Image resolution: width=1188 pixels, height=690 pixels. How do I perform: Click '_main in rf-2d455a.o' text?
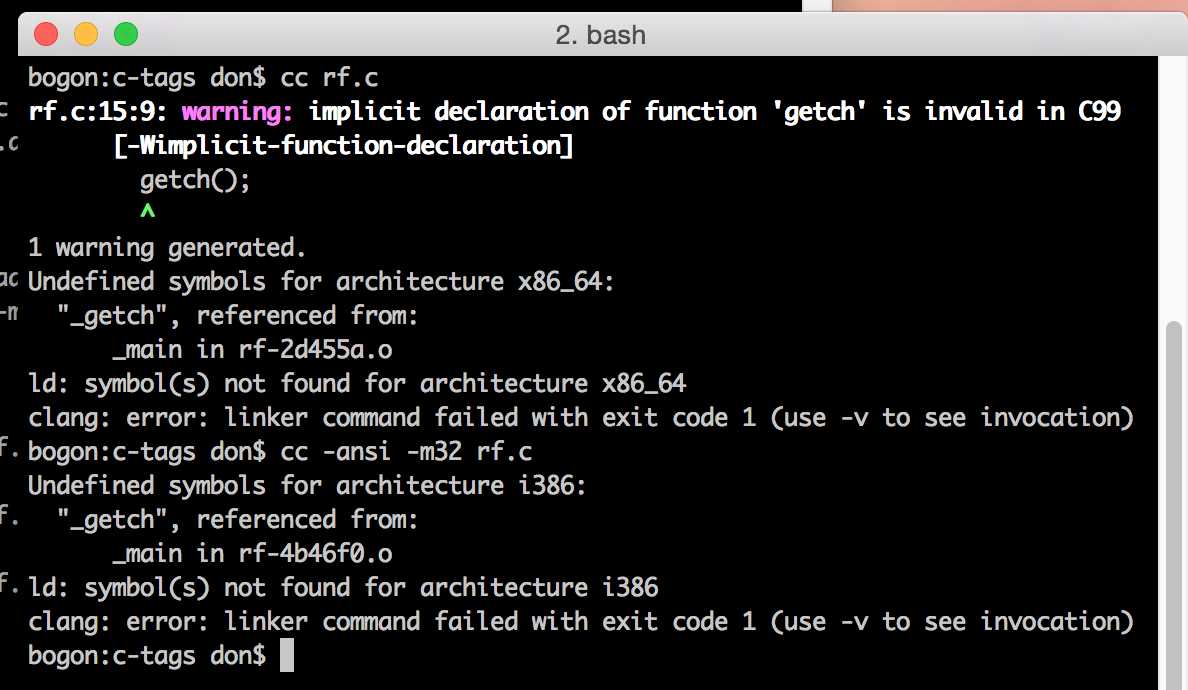pos(252,350)
